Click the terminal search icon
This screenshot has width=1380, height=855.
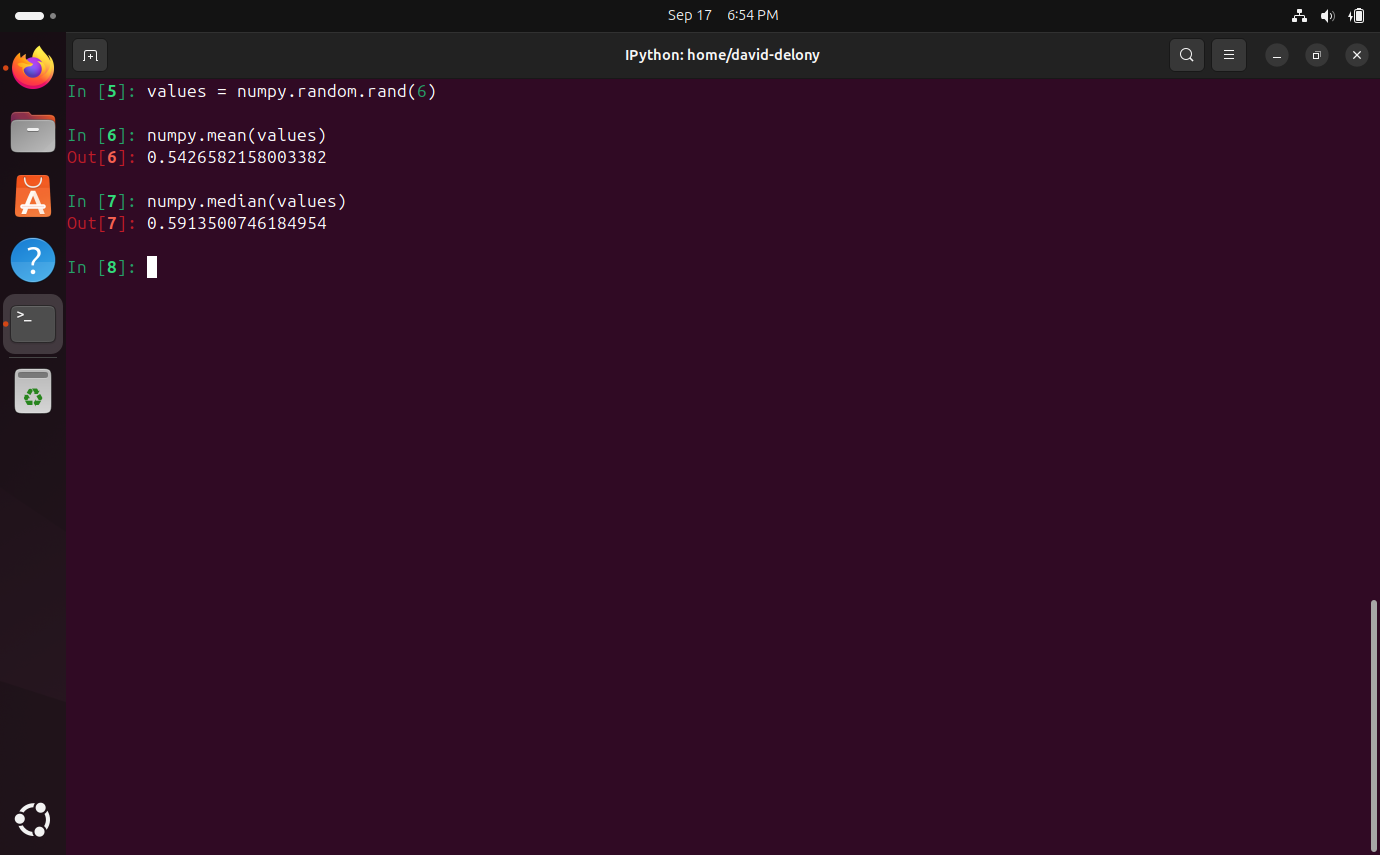pyautogui.click(x=1187, y=55)
